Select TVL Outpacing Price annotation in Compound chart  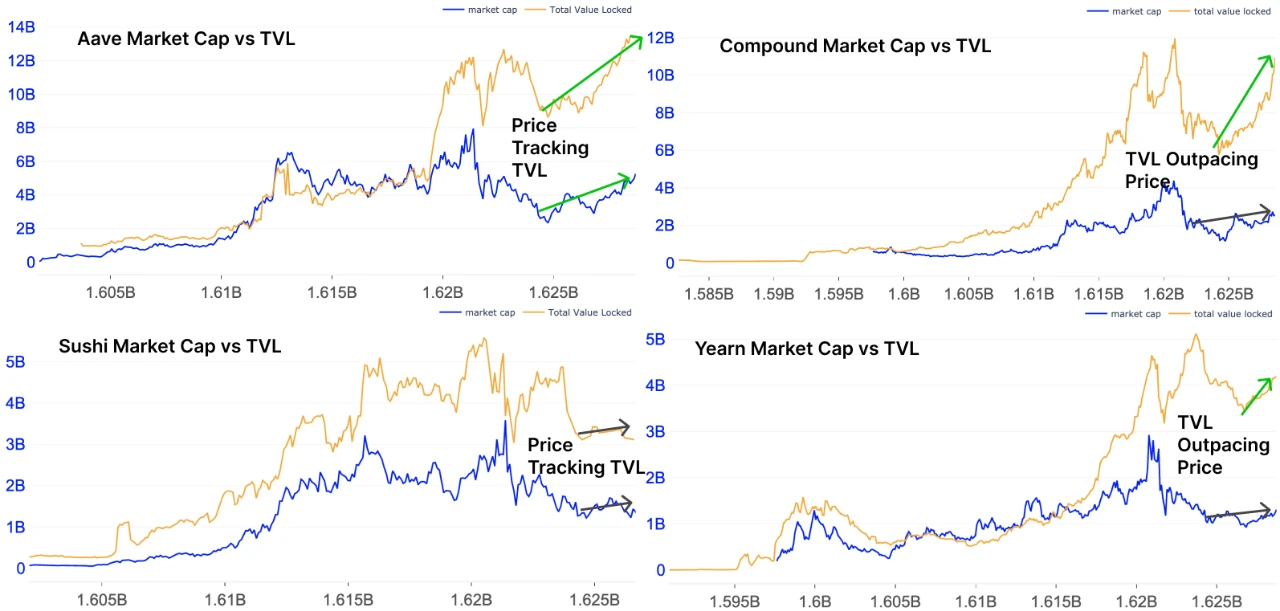click(x=1192, y=170)
